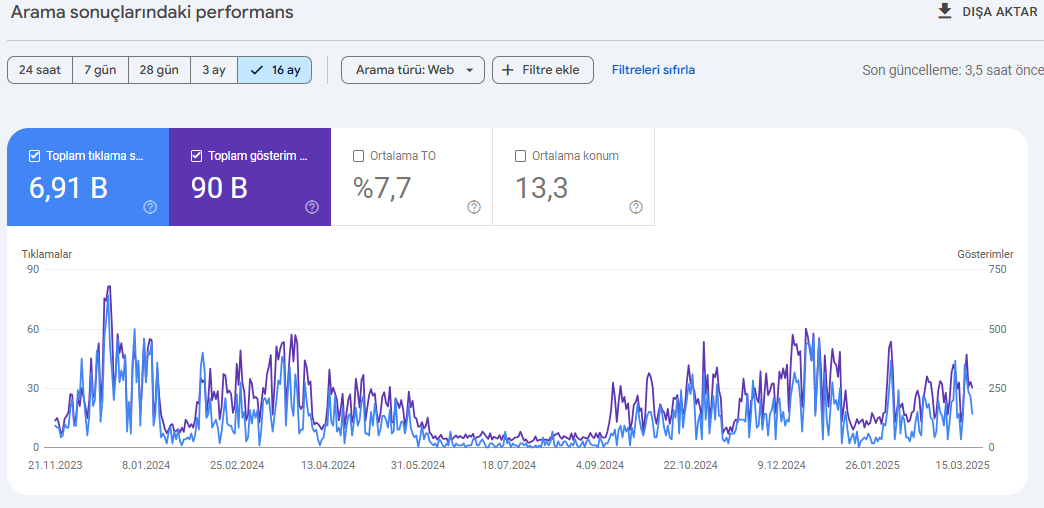The height and width of the screenshot is (508, 1044).
Task: Click dropdown arrow next to Web
Action: click(470, 70)
